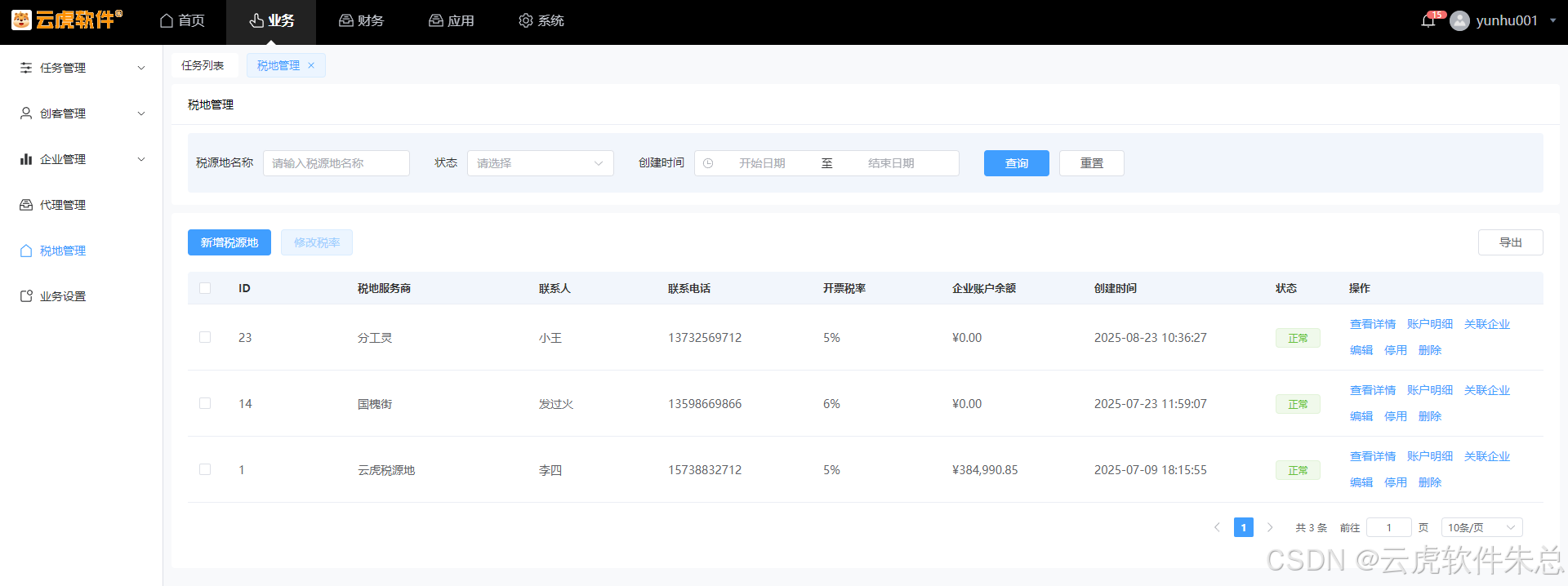The height and width of the screenshot is (586, 1568).
Task: Click the clock icon in date range
Action: (708, 163)
